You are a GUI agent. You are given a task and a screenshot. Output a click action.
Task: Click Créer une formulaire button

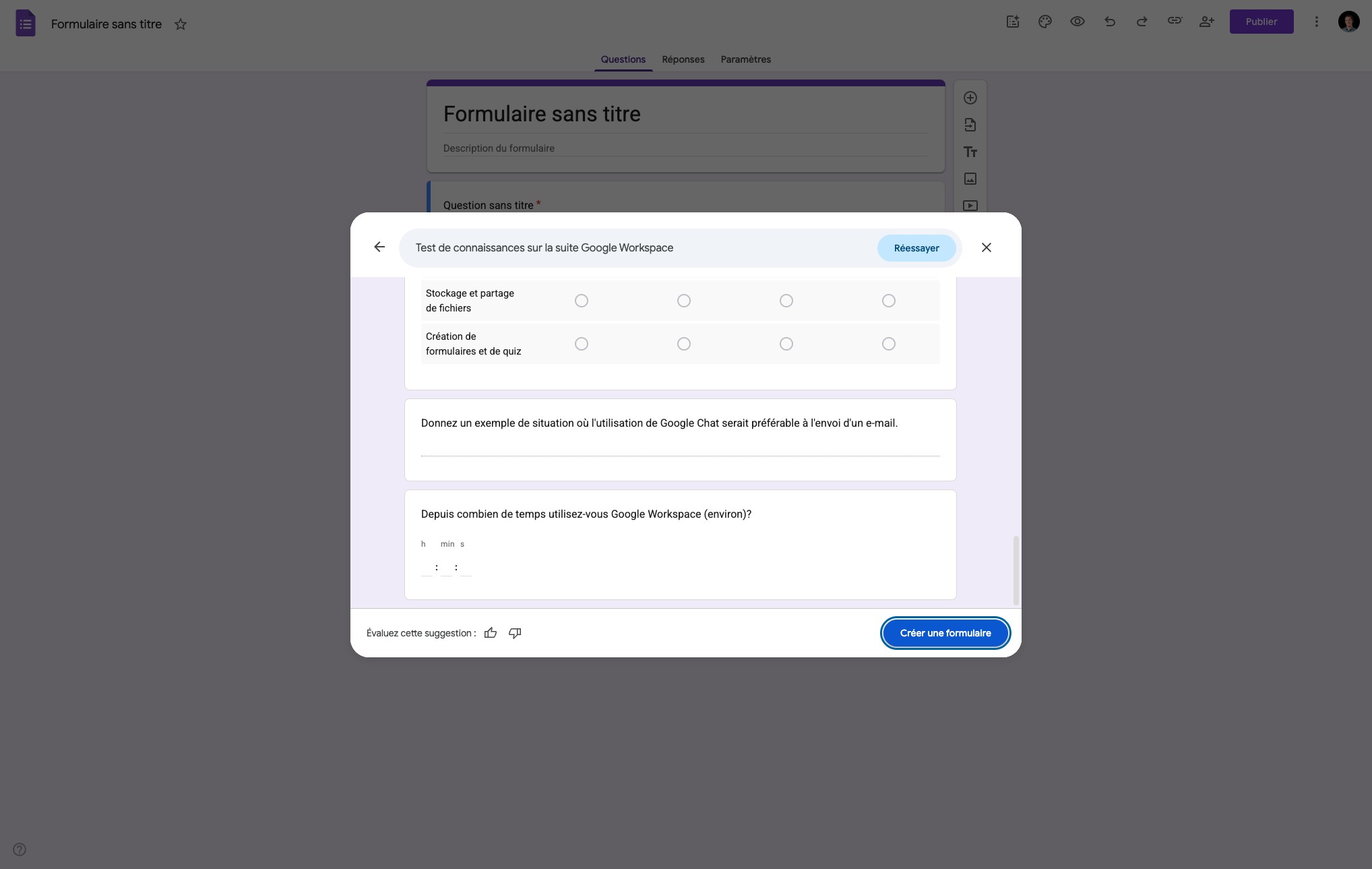click(x=945, y=633)
